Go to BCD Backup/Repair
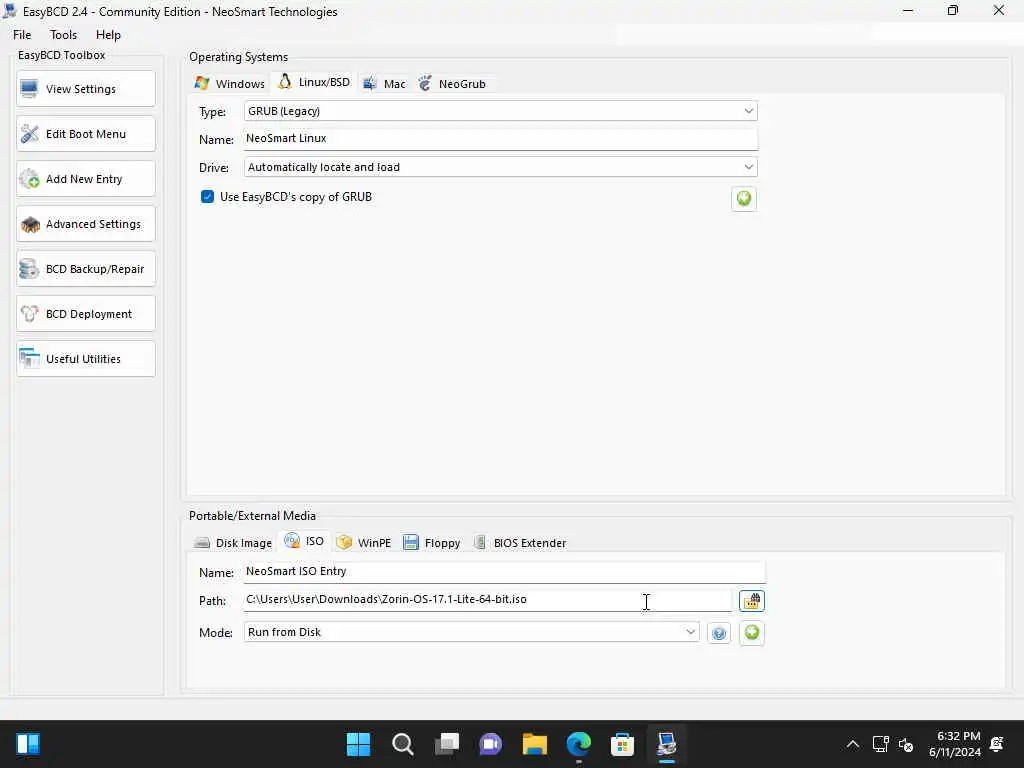The width and height of the screenshot is (1024, 768). [x=86, y=269]
